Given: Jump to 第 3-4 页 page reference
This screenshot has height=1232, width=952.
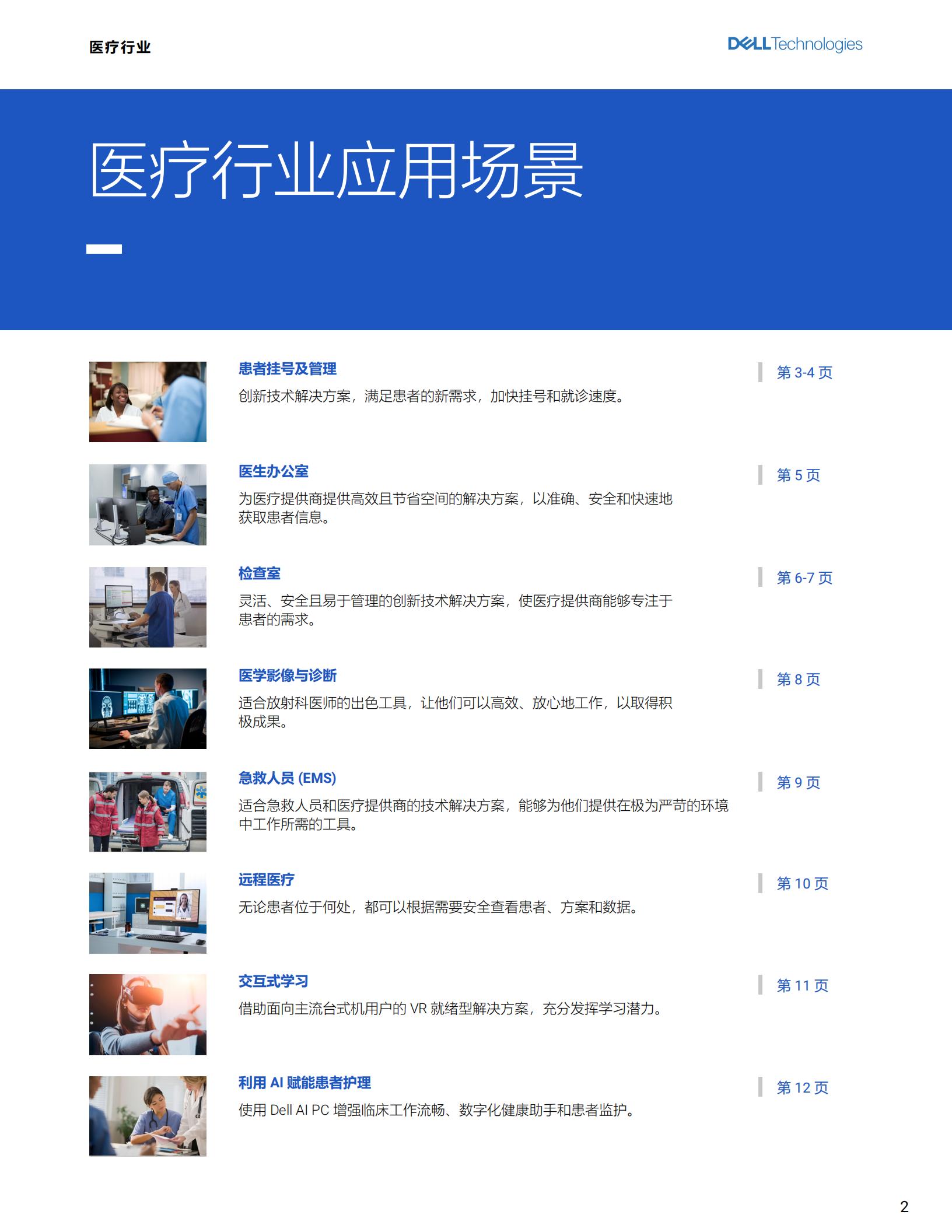Looking at the screenshot, I should pos(804,372).
